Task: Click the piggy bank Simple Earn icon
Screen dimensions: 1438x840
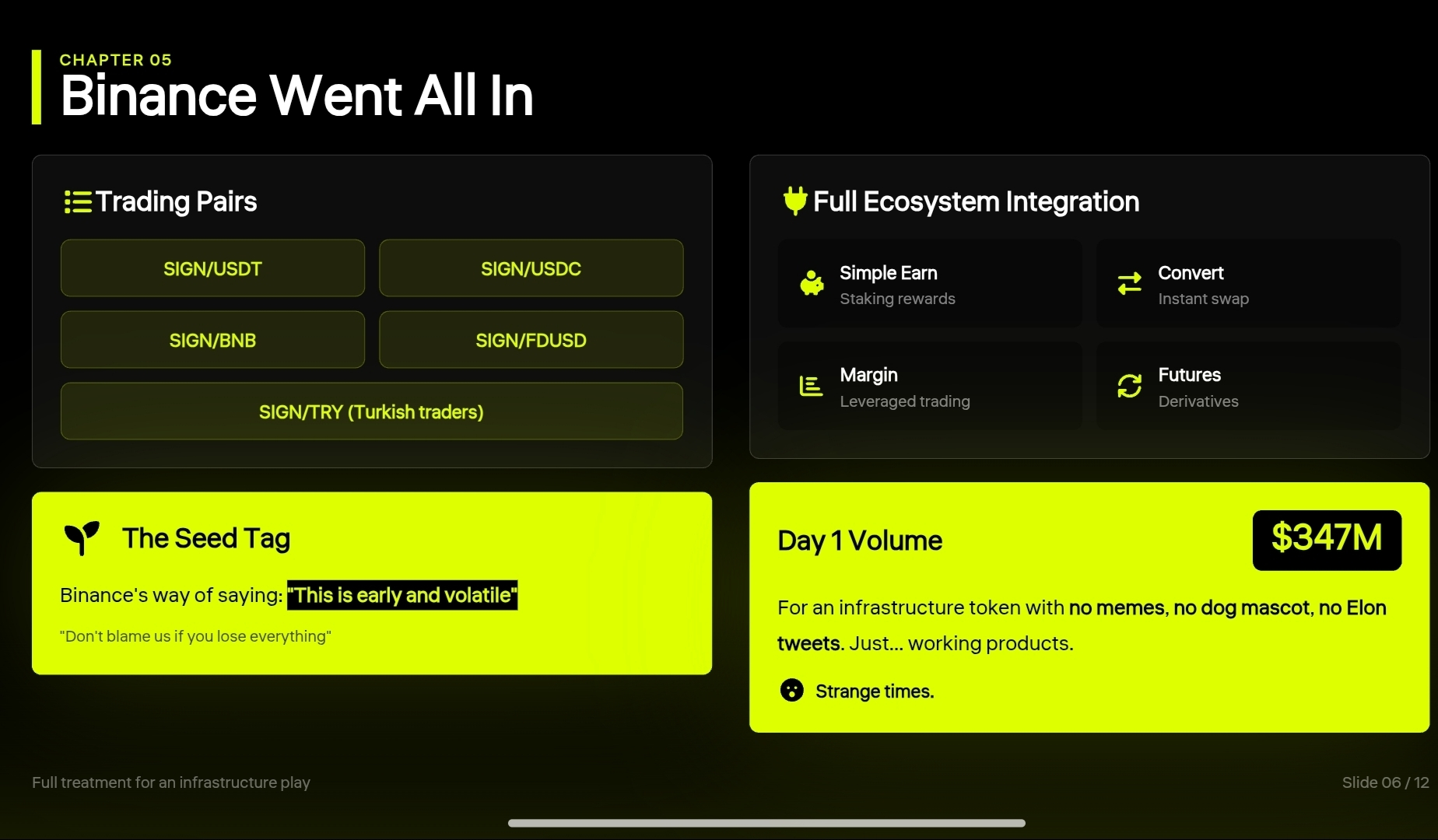Action: 812,283
